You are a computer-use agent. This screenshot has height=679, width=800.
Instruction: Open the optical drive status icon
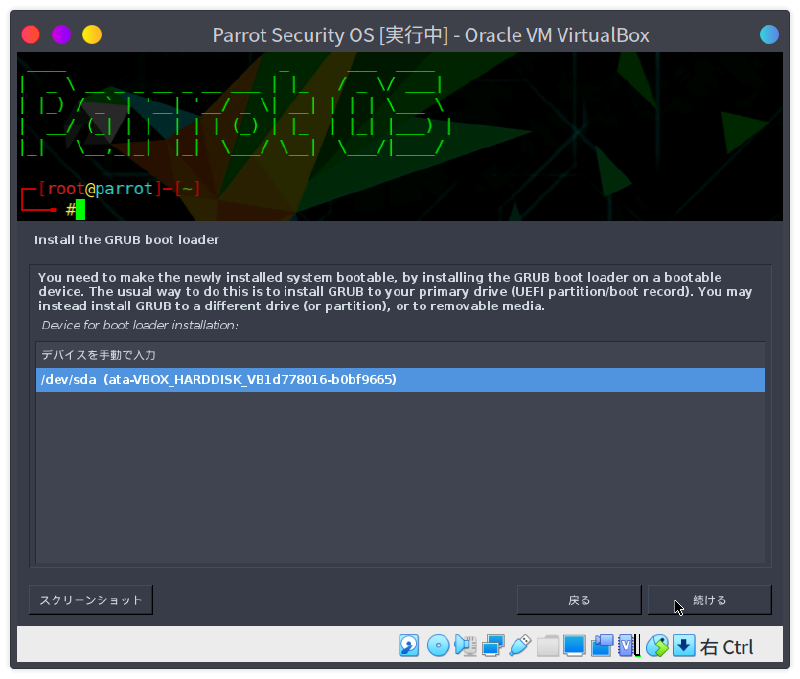point(437,645)
